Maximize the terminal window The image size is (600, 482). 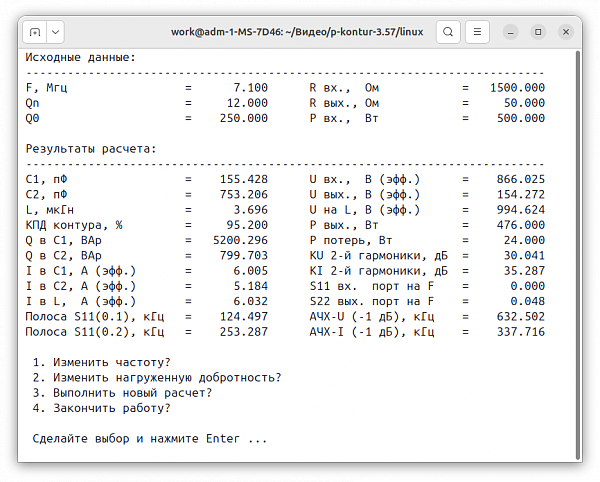point(540,32)
